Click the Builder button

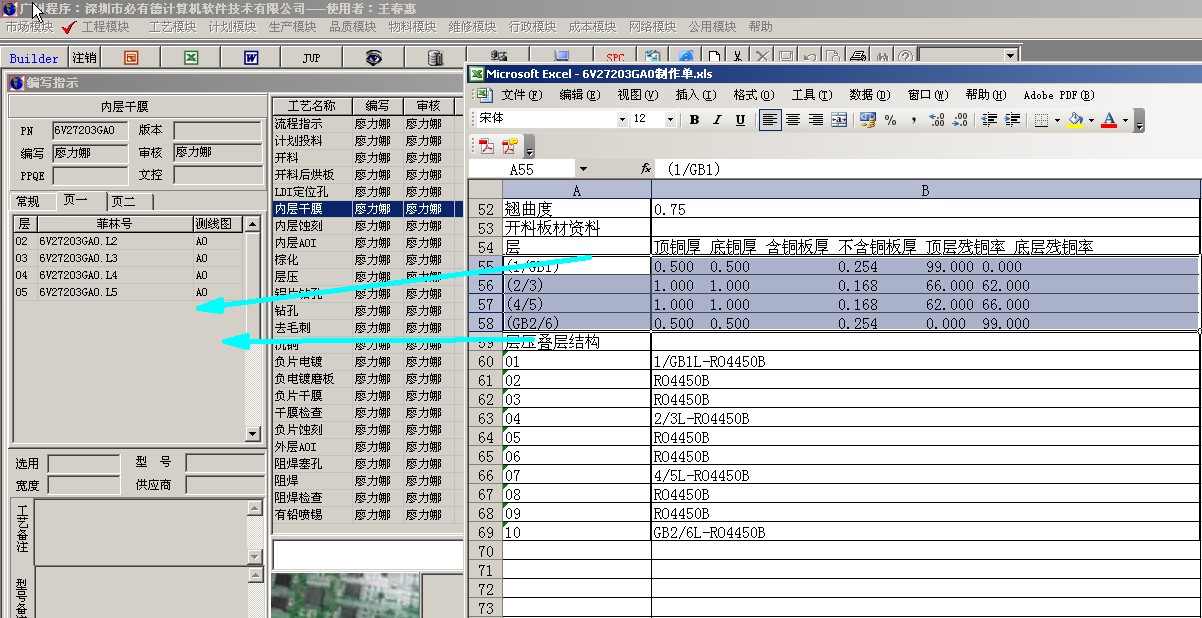coord(34,58)
